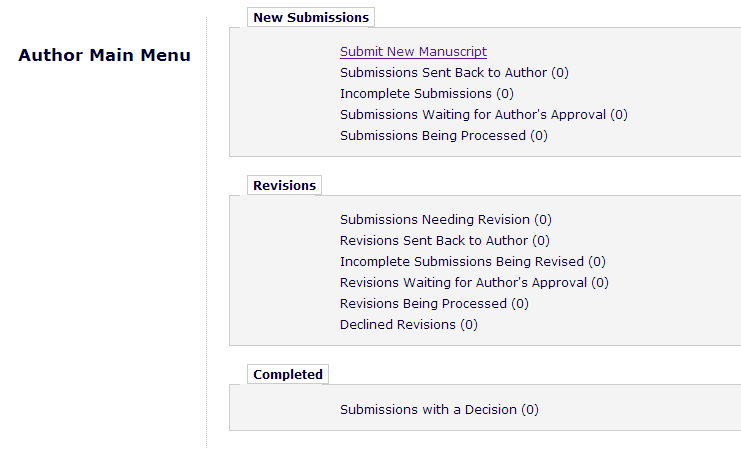Image resolution: width=741 pixels, height=449 pixels.
Task: Open Submissions Sent Back to Author
Action: 454,73
